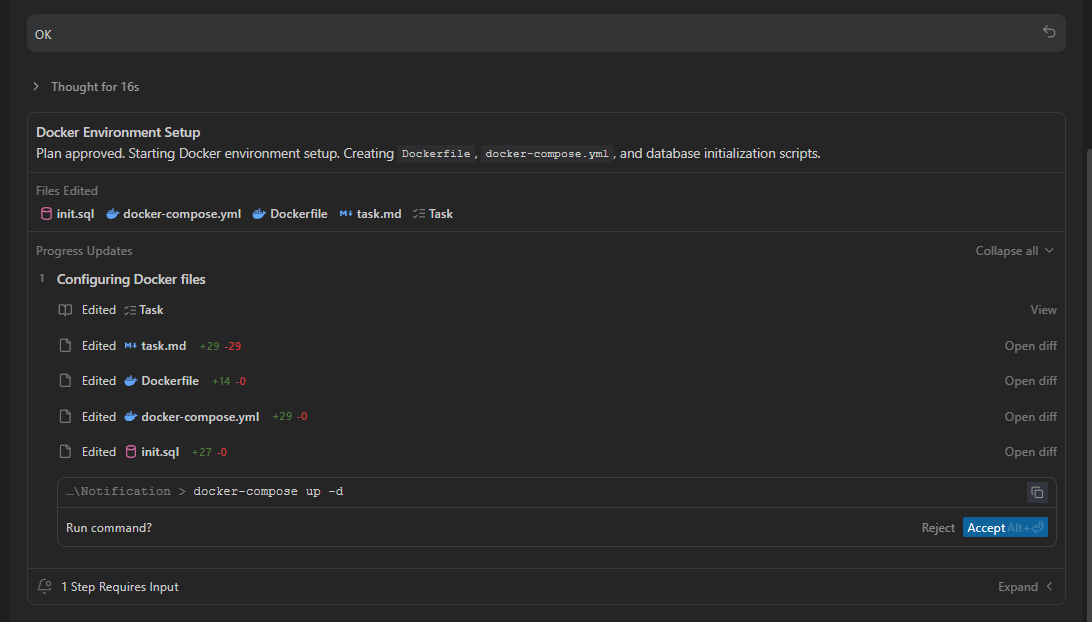Screen dimensions: 1092x622
Task: Click the Collapse all chevron arrow
Action: [x=1049, y=251]
